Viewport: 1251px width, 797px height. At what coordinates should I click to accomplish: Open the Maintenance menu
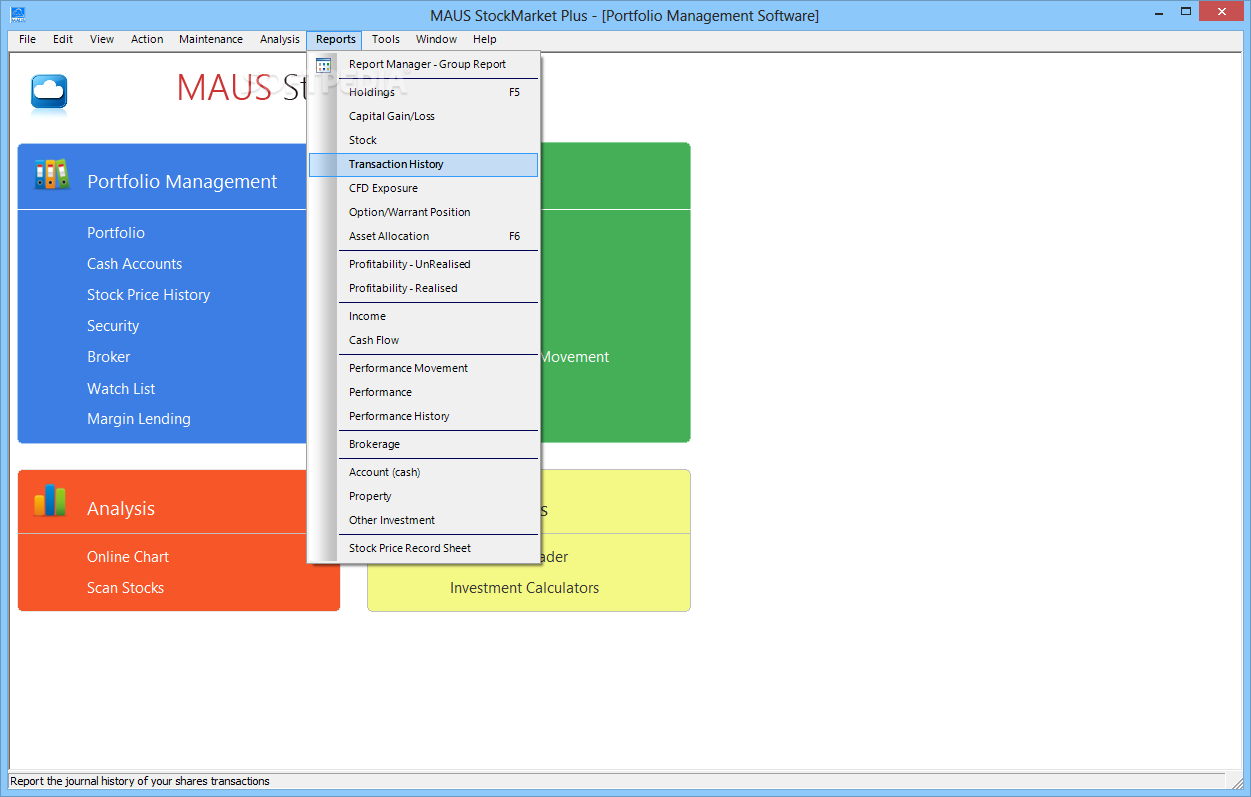[211, 40]
